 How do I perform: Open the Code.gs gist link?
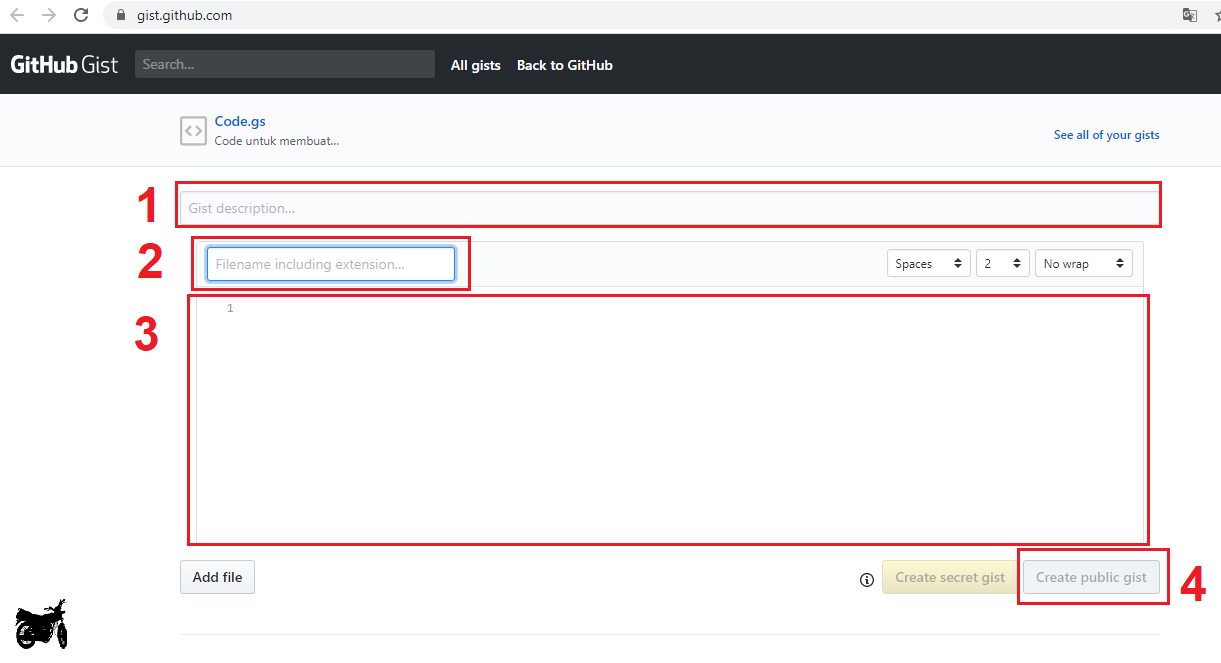(240, 122)
